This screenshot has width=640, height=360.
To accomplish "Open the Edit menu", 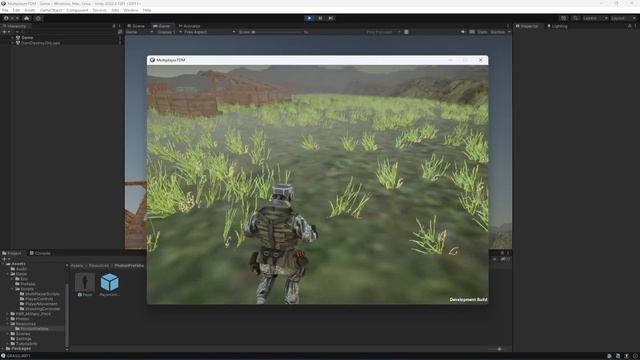I will pyautogui.click(x=16, y=10).
